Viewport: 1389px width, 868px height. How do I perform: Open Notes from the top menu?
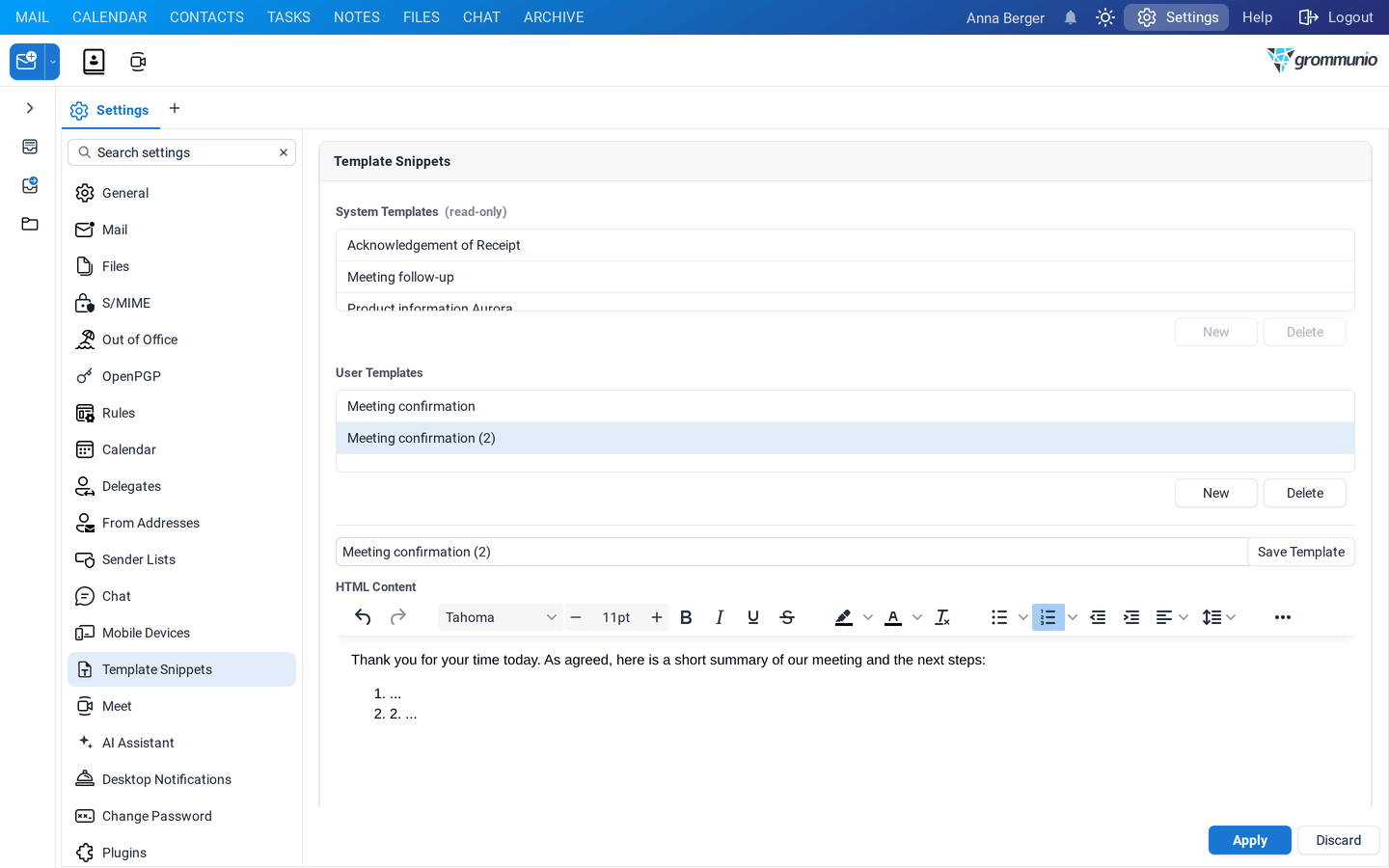coord(357,17)
